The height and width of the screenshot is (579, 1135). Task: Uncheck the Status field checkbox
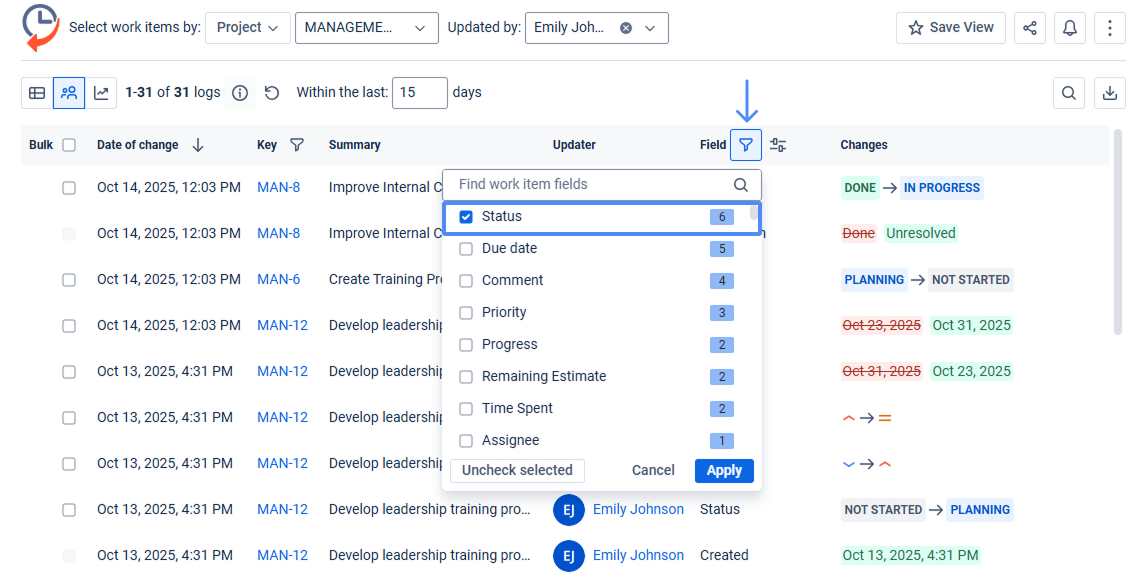tap(466, 217)
